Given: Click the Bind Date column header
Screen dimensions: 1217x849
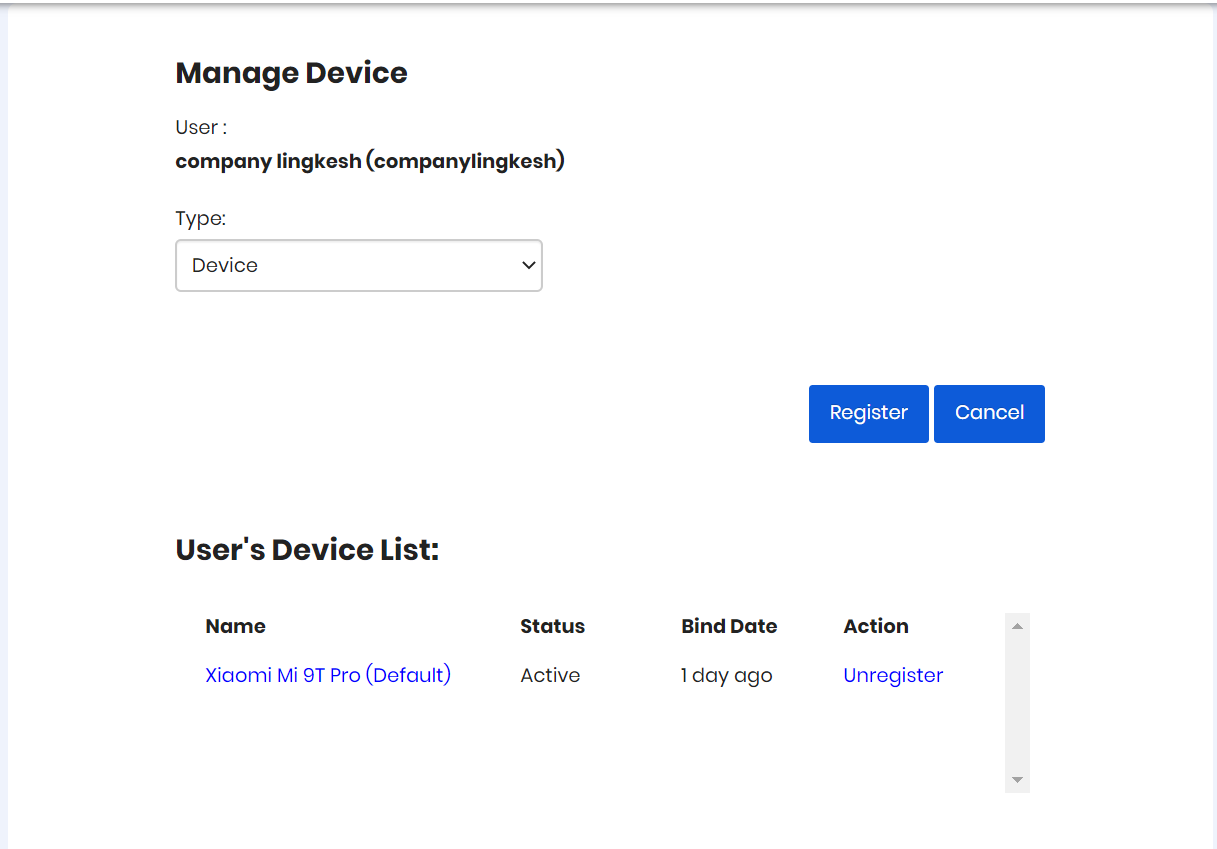Looking at the screenshot, I should pyautogui.click(x=728, y=626).
